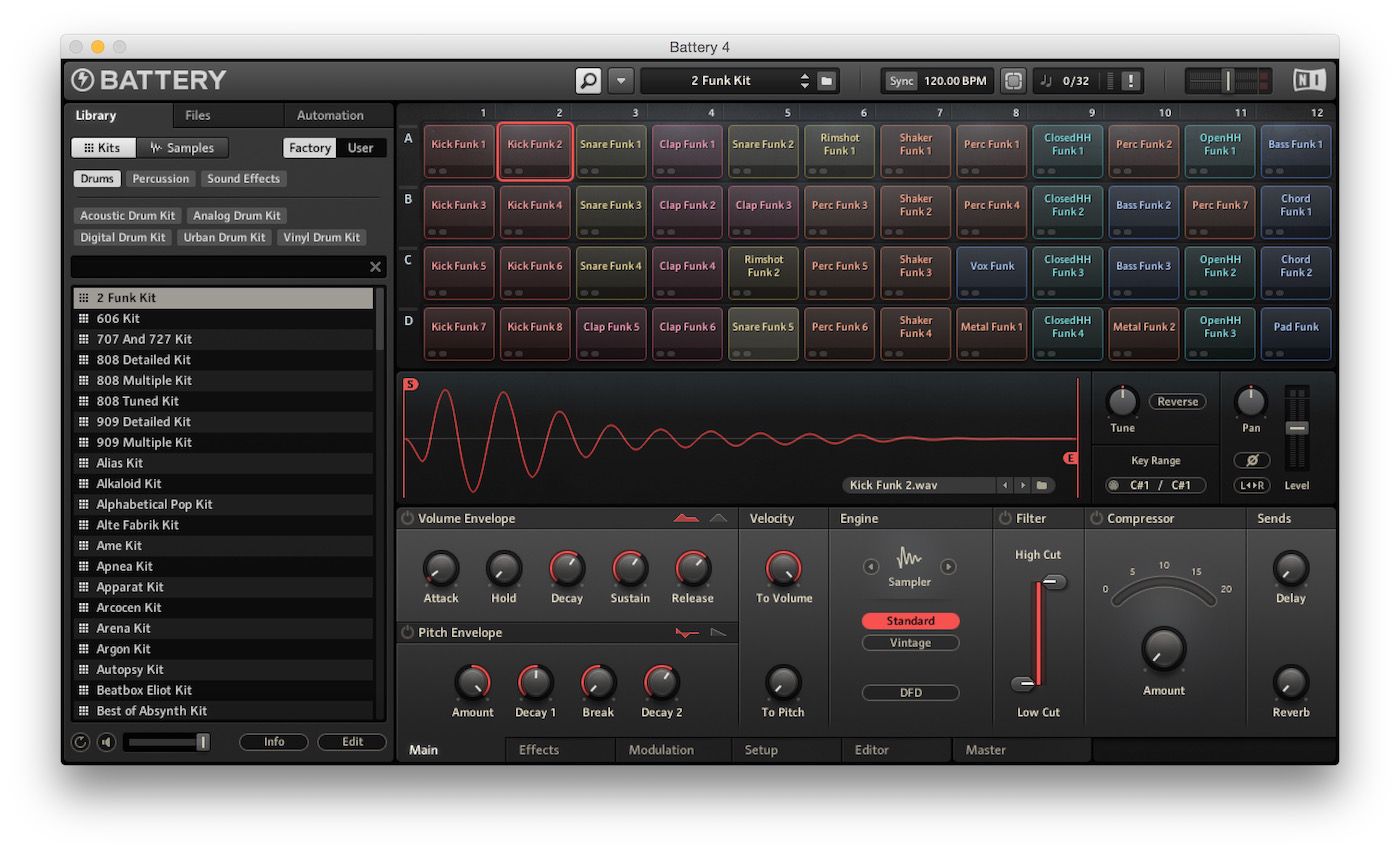Viewport: 1400px width, 852px height.
Task: Click the sample start S marker
Action: click(410, 384)
